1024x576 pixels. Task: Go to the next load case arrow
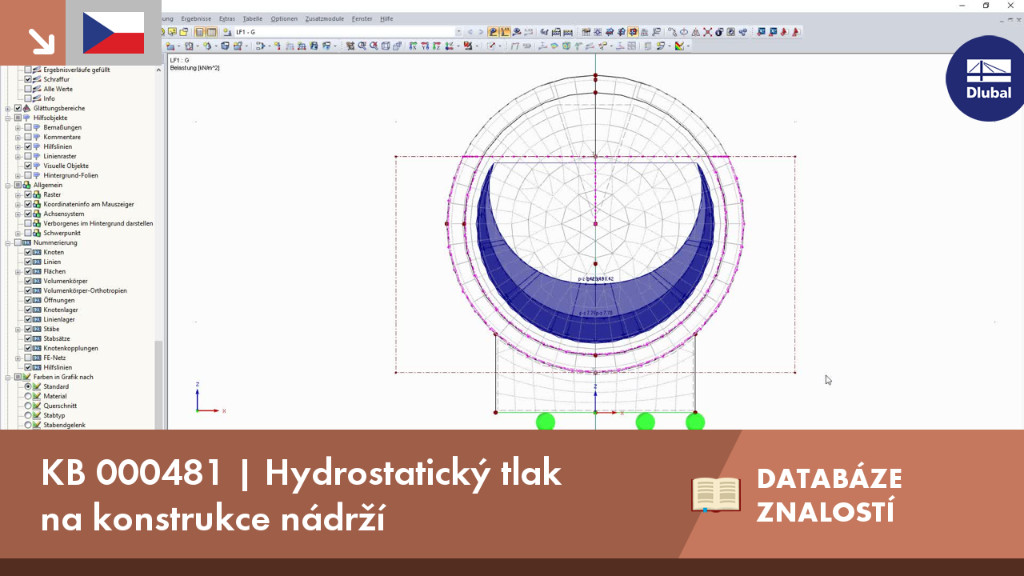(x=481, y=32)
